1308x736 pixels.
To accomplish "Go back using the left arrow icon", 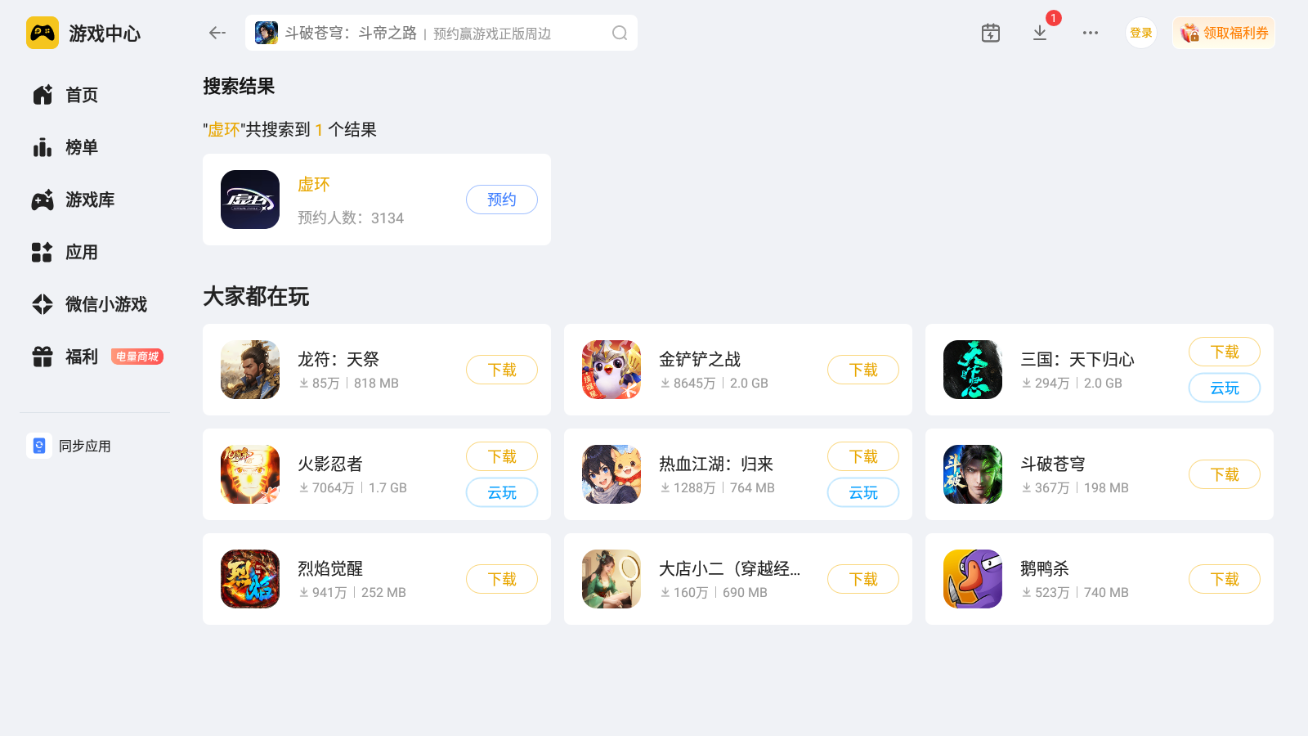I will coord(217,33).
